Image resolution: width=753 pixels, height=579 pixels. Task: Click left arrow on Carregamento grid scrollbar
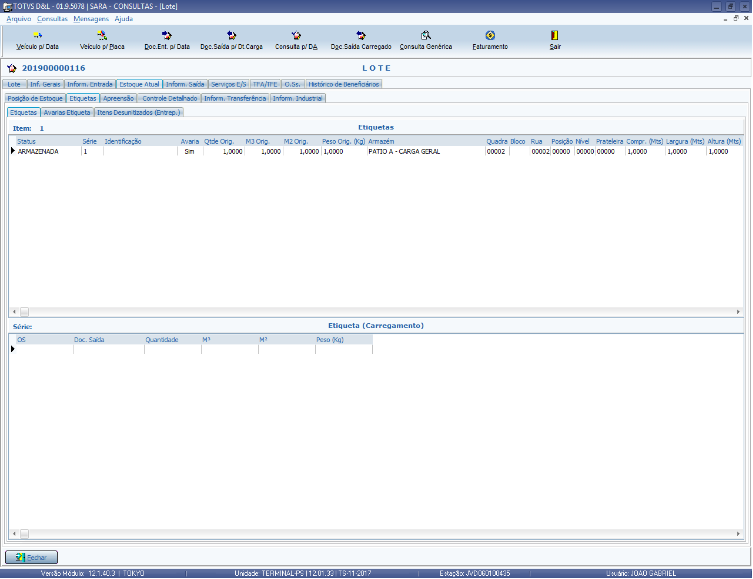tap(14, 533)
